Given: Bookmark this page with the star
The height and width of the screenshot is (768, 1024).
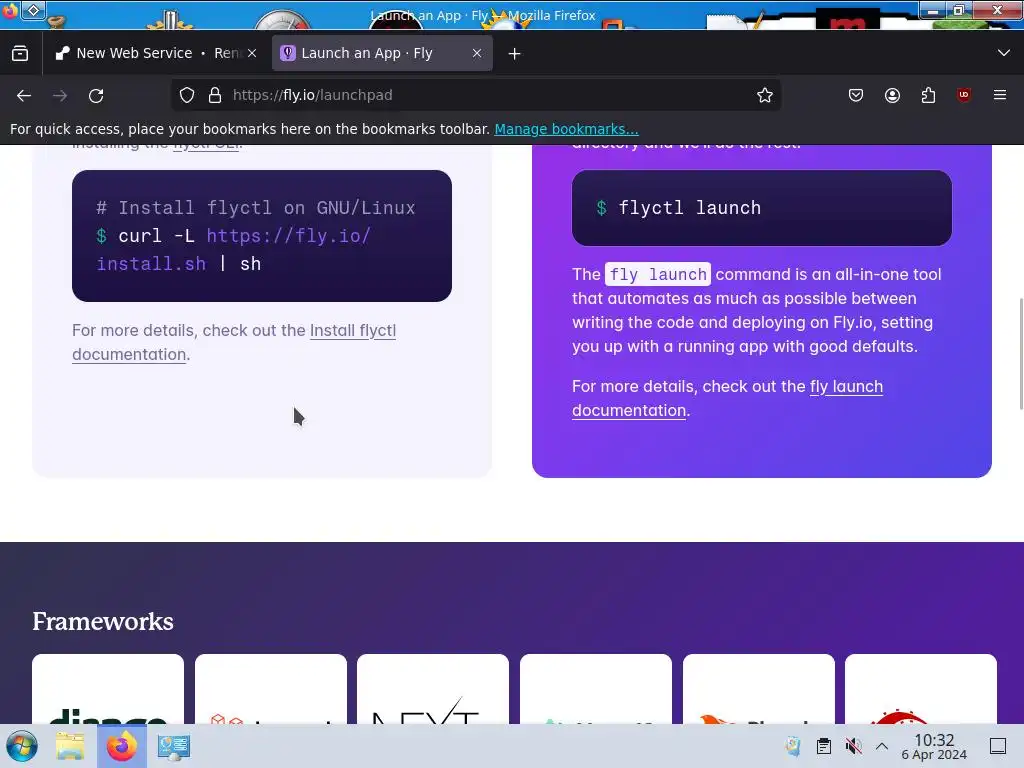Looking at the screenshot, I should click(x=765, y=95).
